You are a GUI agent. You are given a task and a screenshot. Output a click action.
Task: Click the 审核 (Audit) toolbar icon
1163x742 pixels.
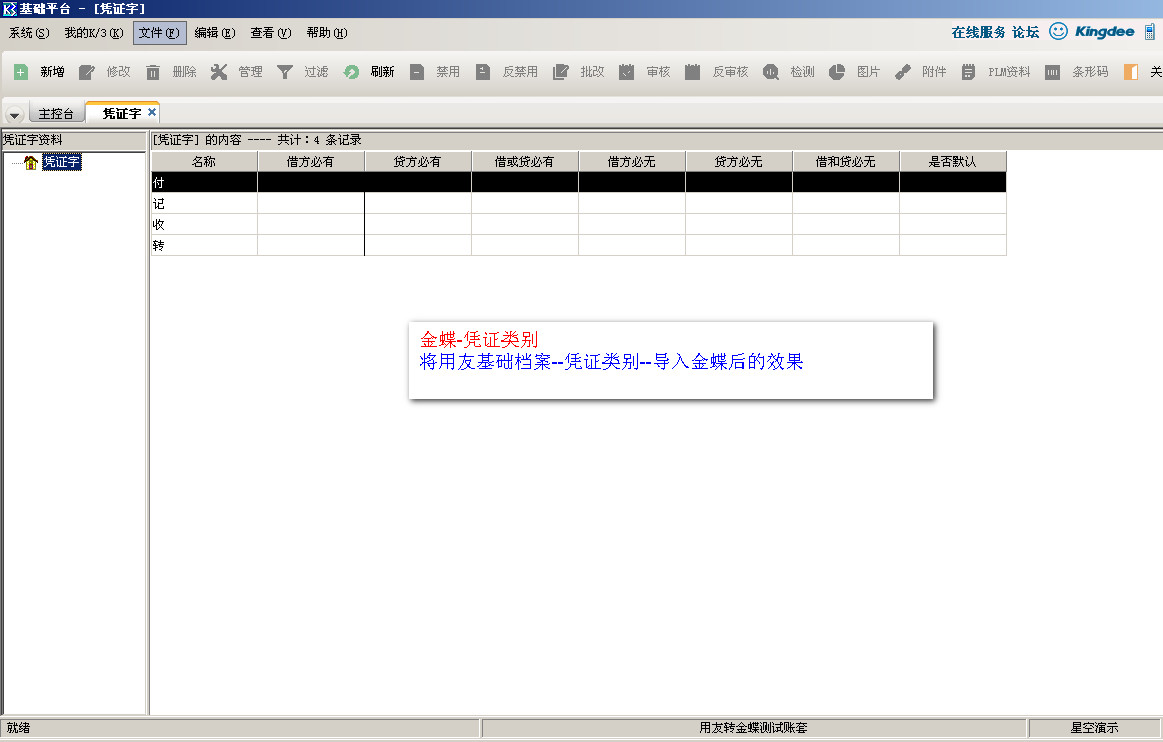627,72
